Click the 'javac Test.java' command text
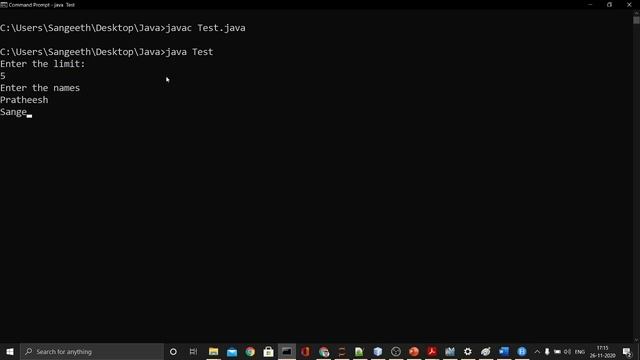This screenshot has height=360, width=640. click(x=206, y=28)
